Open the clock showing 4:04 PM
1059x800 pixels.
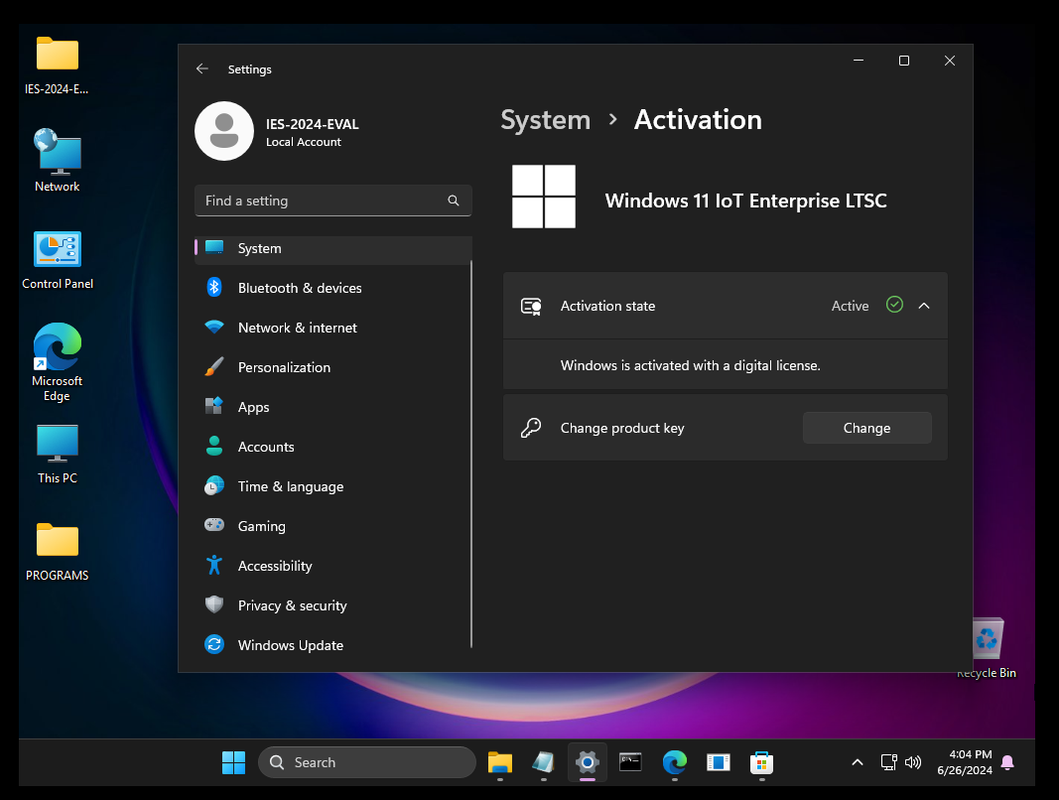(x=964, y=762)
